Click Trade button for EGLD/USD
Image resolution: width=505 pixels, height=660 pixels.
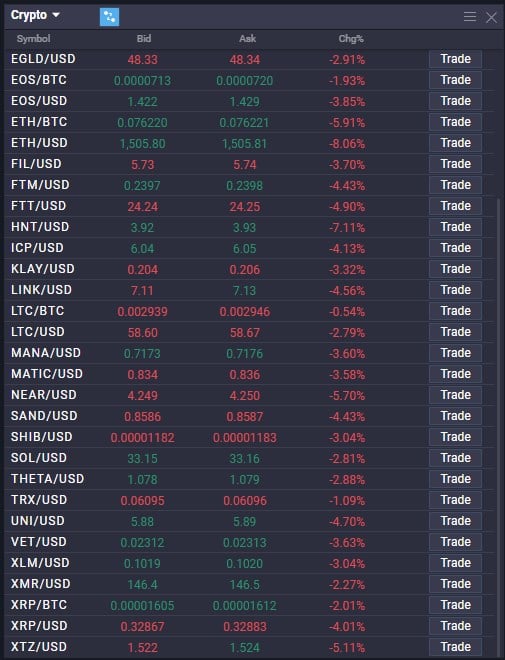click(x=455, y=59)
